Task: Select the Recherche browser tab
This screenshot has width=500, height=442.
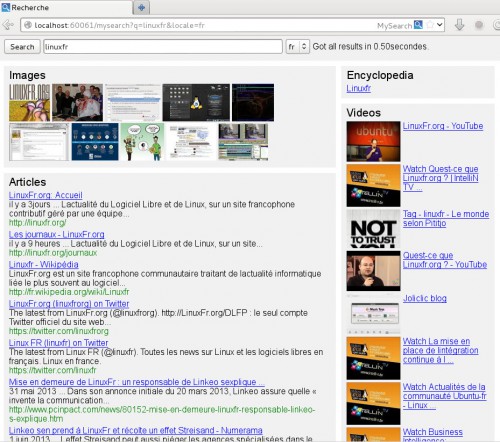Action: click(66, 7)
